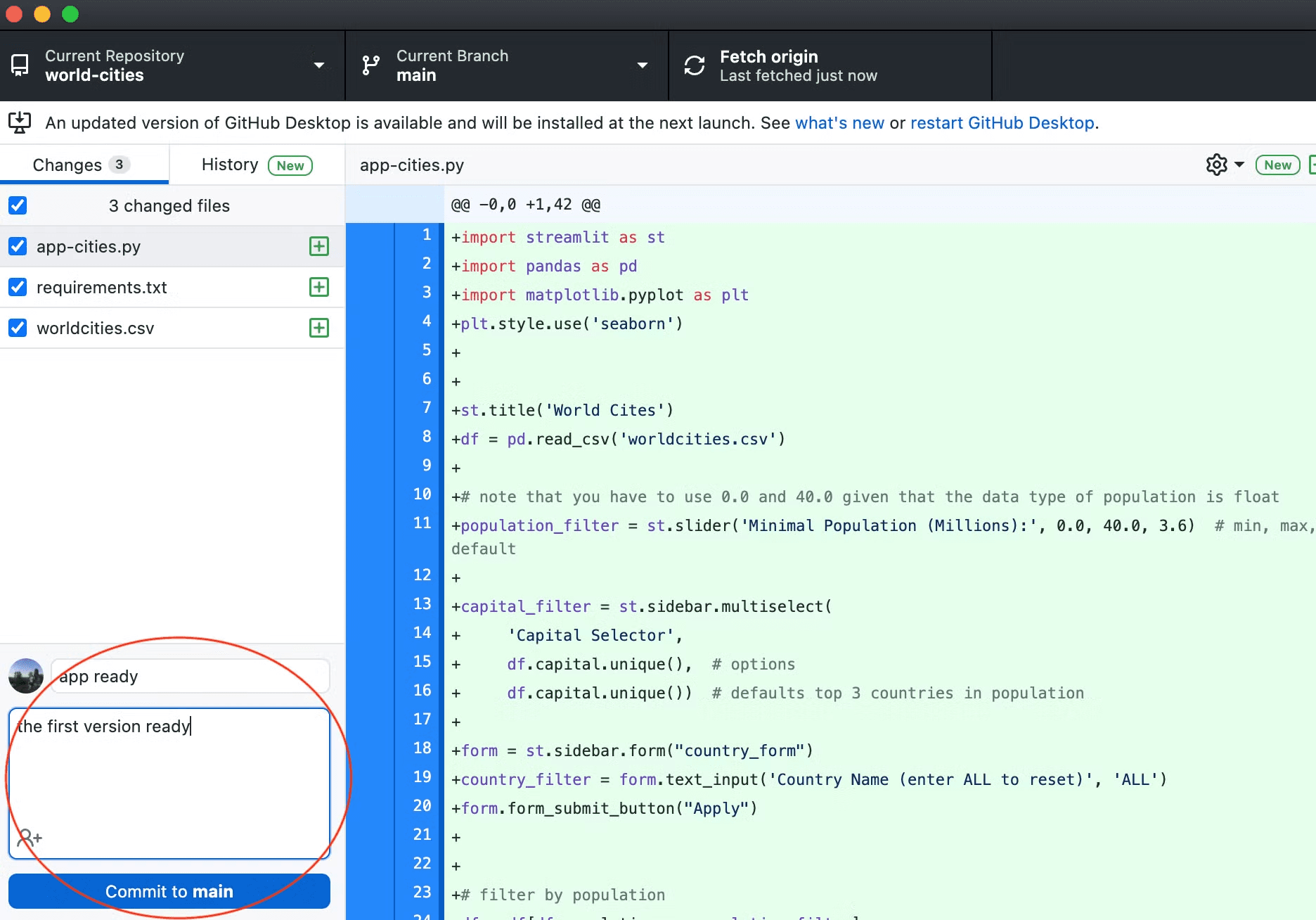1316x920 pixels.
Task: Click the count badge on Changes tab
Action: click(x=120, y=165)
